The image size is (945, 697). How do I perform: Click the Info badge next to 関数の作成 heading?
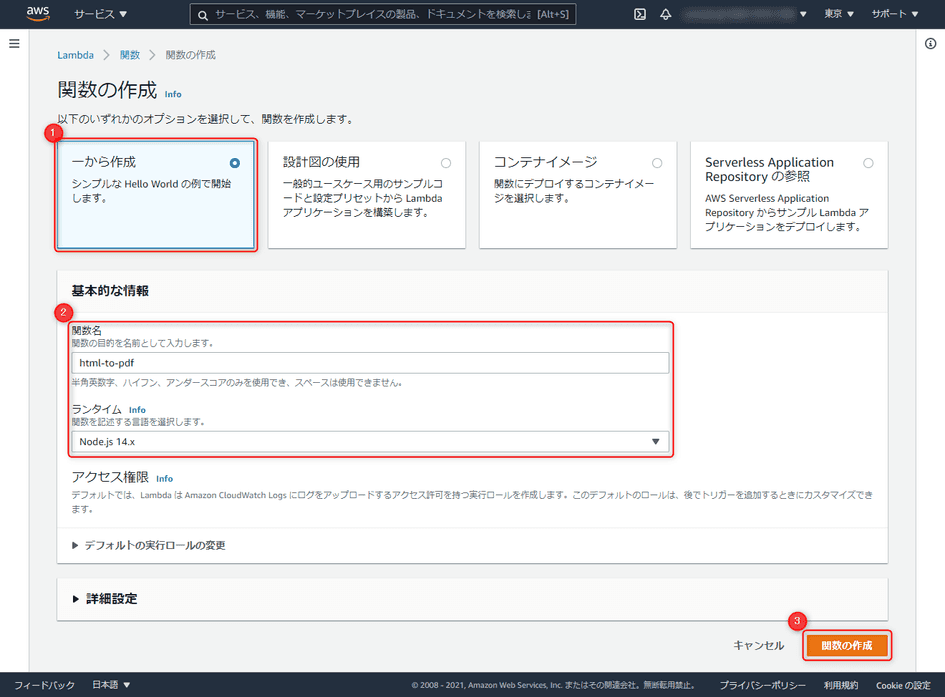tap(172, 94)
